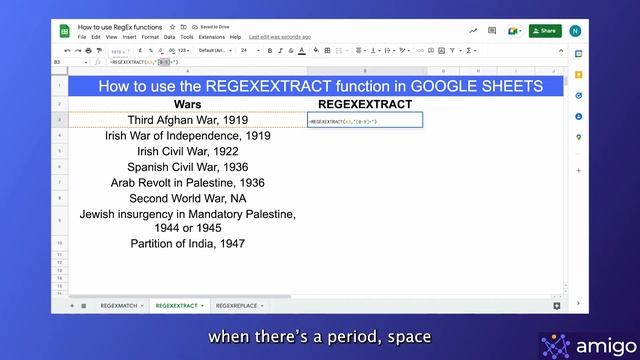Switch to the REGEXMATCH sheet tab

tap(122, 306)
